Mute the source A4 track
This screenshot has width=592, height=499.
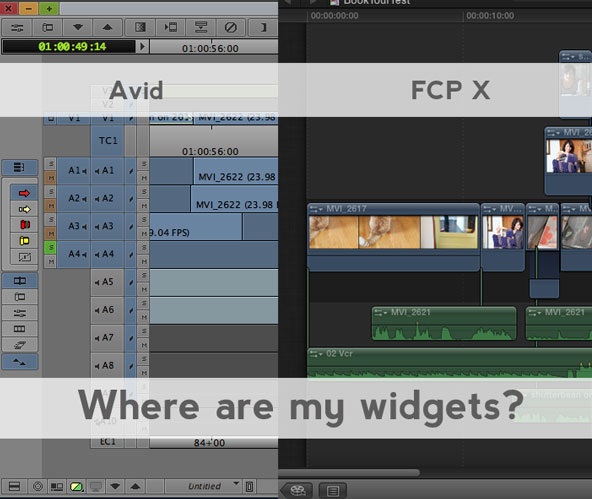[50, 262]
